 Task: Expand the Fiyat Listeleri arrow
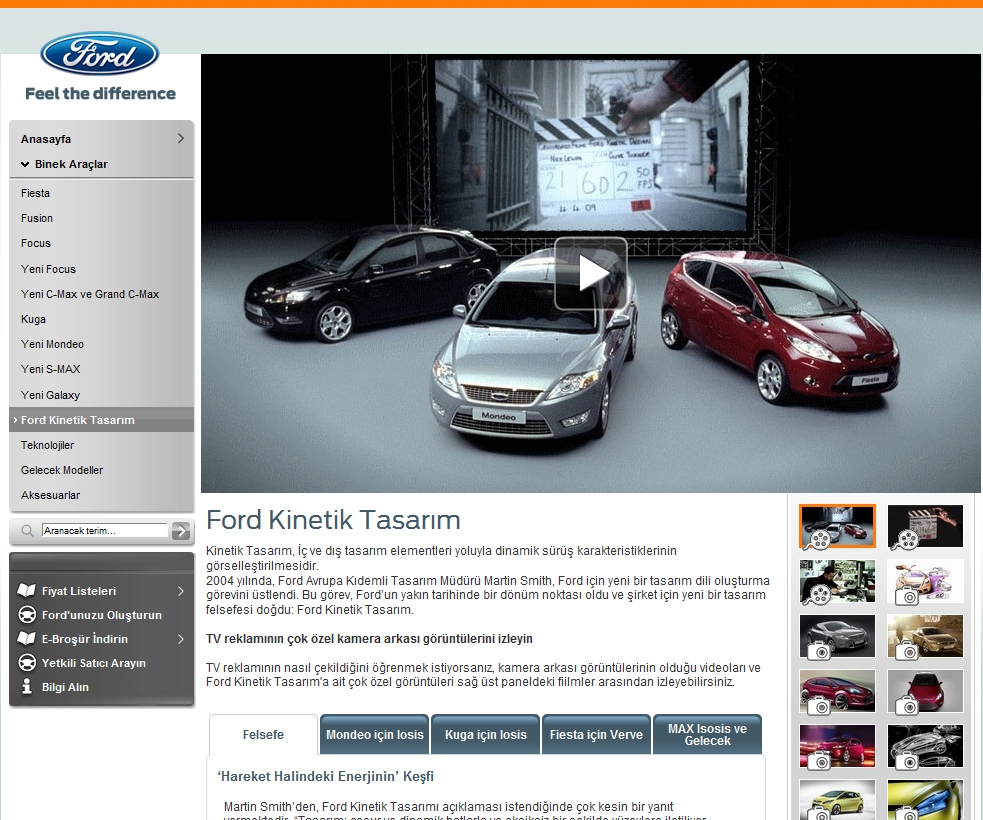tap(181, 591)
